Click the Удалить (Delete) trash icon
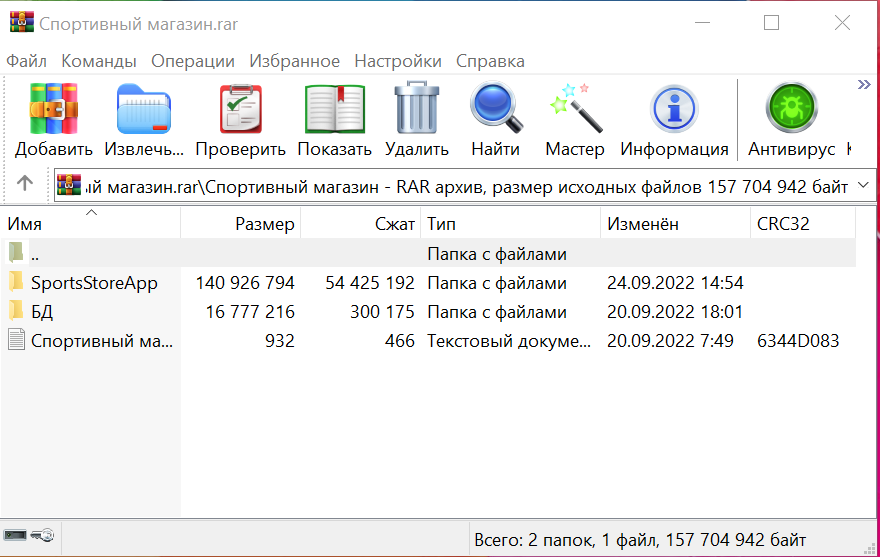The width and height of the screenshot is (880, 557). 416,108
